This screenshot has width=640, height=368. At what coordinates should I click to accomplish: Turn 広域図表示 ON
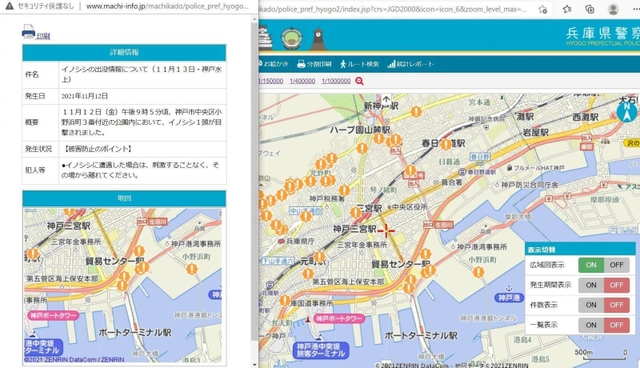591,265
